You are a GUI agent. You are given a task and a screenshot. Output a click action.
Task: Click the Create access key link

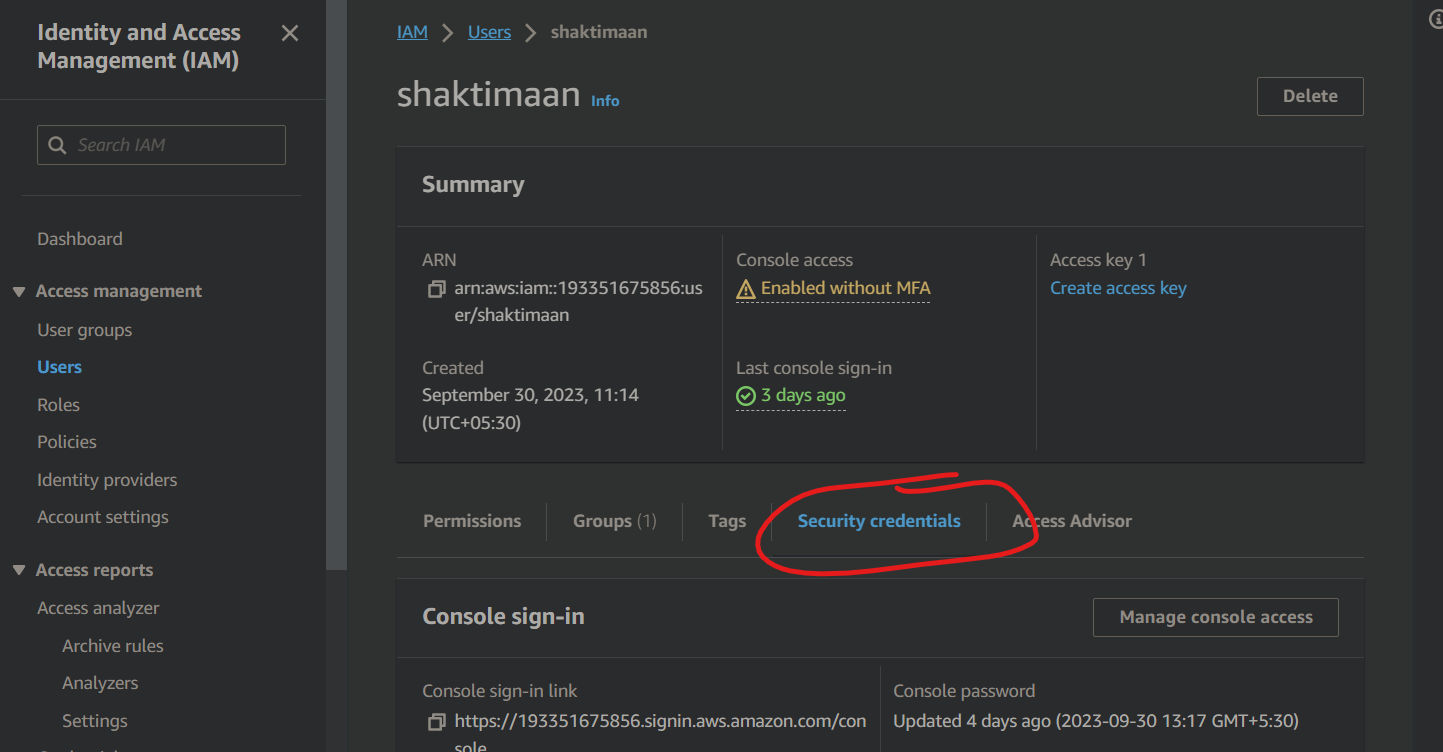[x=1118, y=288]
